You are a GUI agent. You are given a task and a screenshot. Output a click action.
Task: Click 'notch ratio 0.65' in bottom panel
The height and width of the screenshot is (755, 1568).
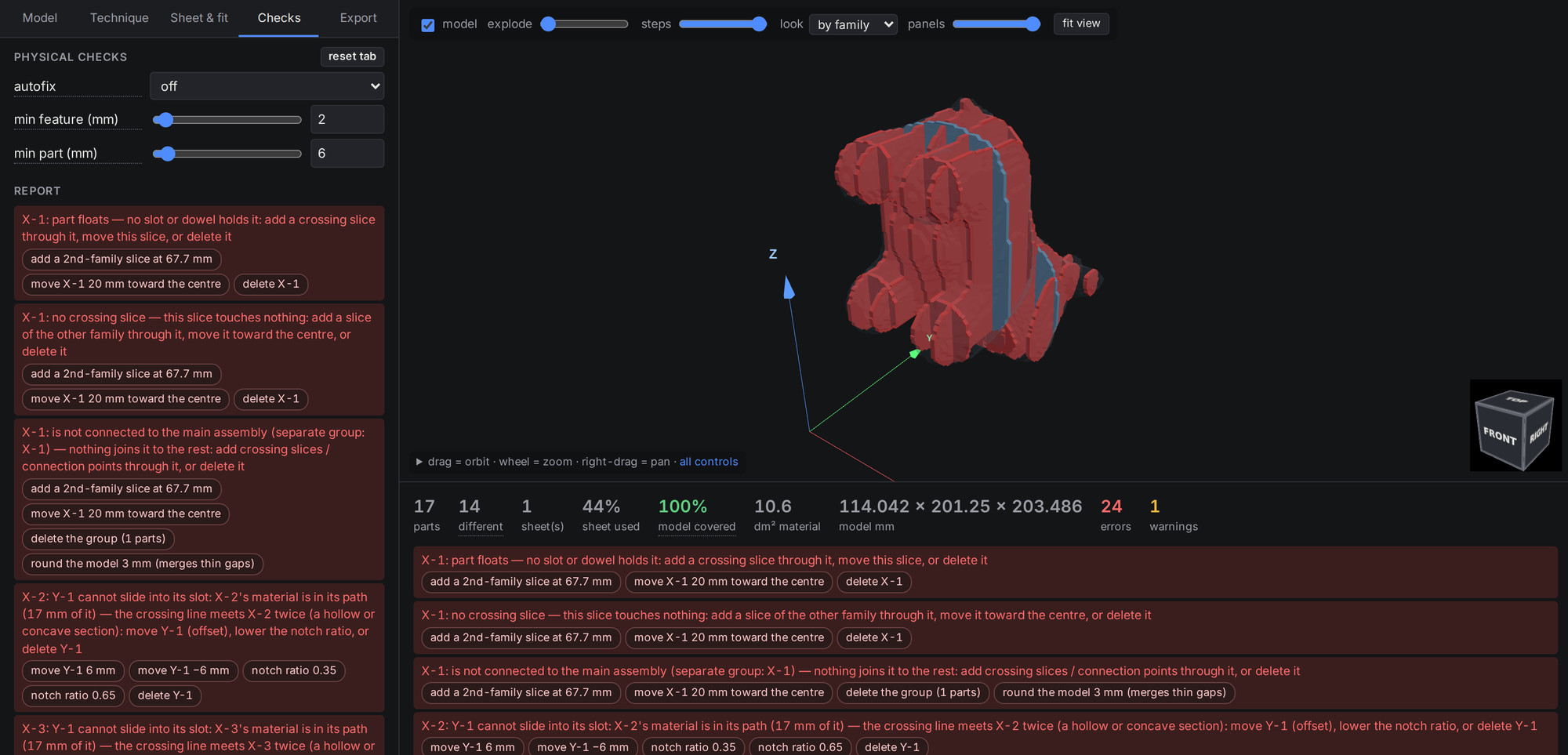tap(800, 746)
